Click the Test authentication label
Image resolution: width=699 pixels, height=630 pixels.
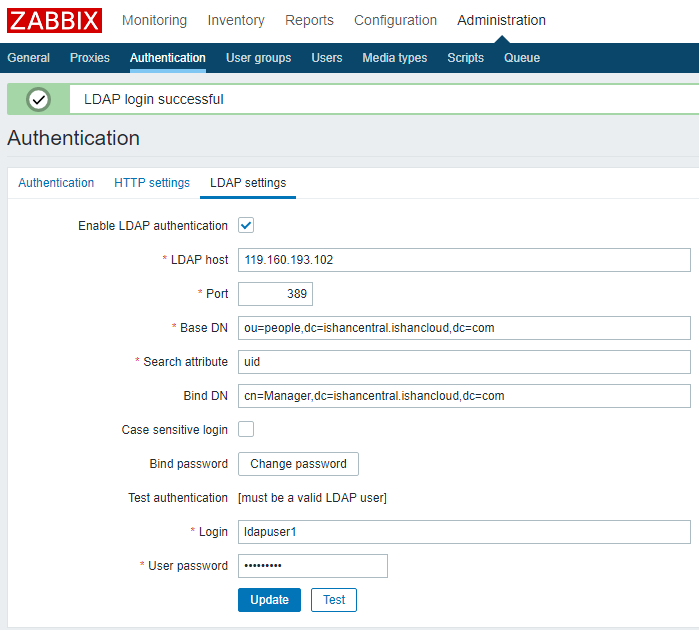click(x=178, y=498)
